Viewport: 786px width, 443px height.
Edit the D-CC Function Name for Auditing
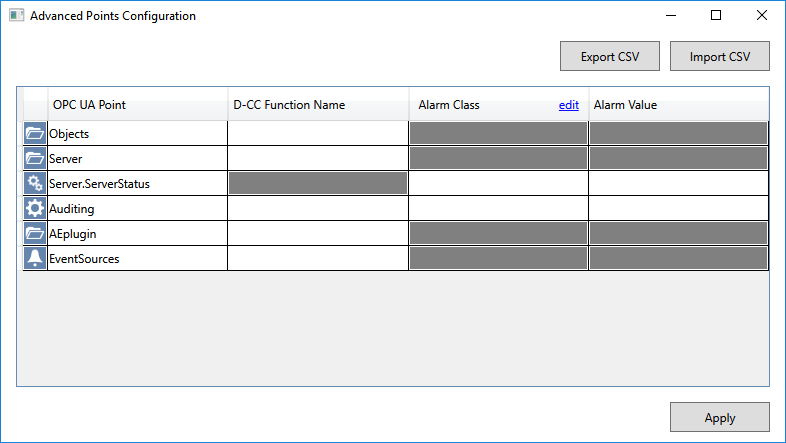[318, 208]
